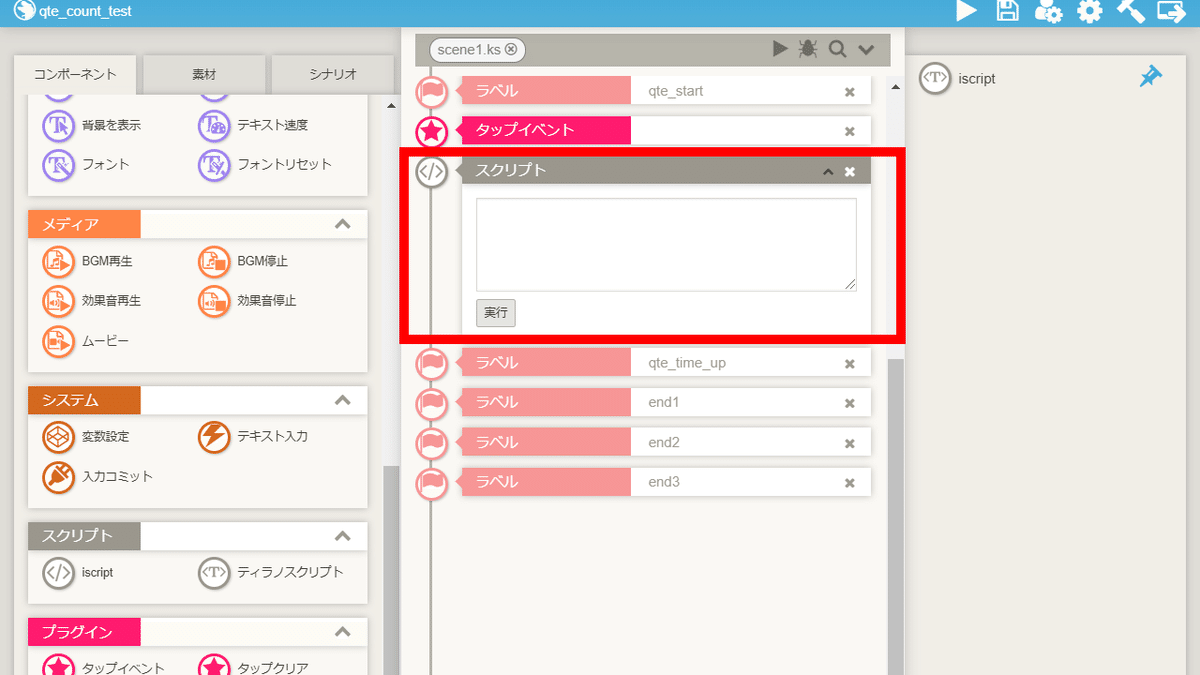Select the end2 label text
The width and height of the screenshot is (1200, 675).
pyautogui.click(x=664, y=442)
